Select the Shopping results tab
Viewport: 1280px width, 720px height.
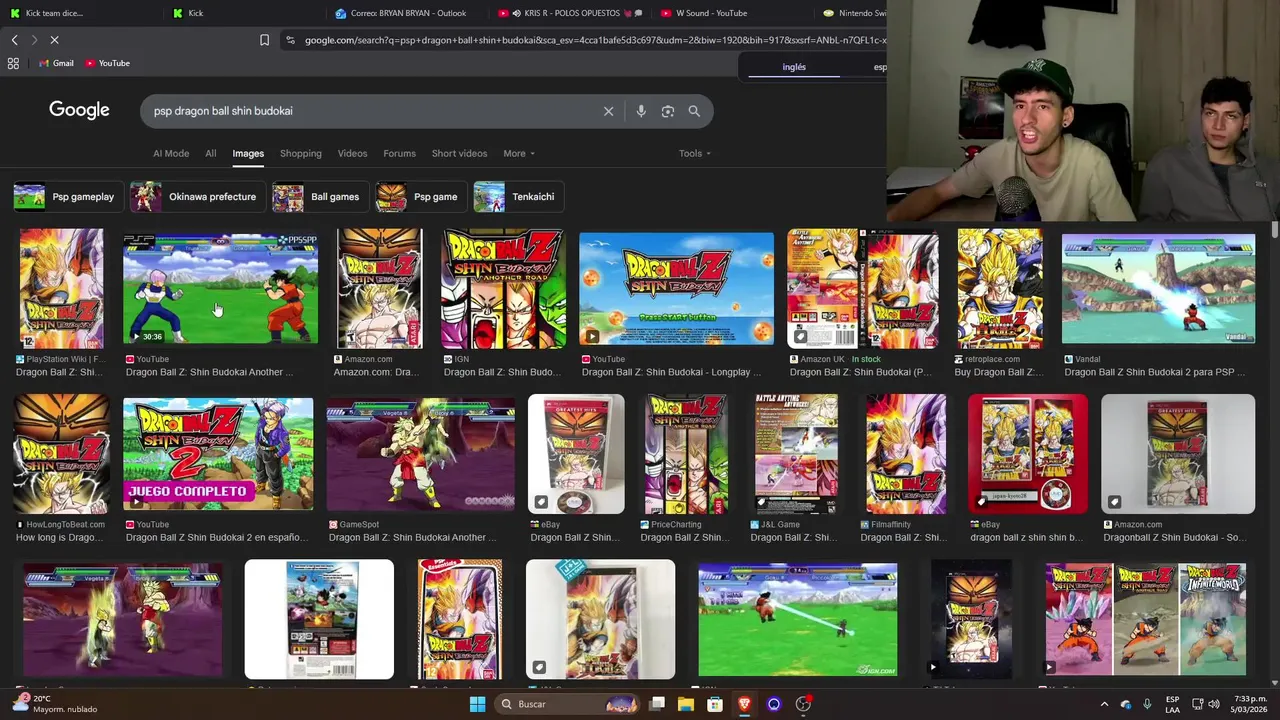coord(300,153)
